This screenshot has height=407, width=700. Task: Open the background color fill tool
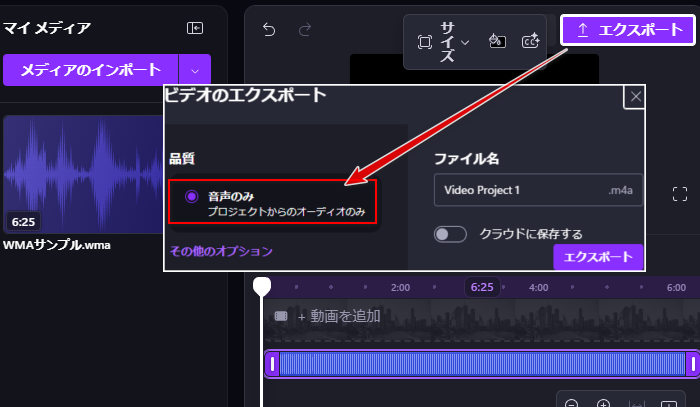496,41
